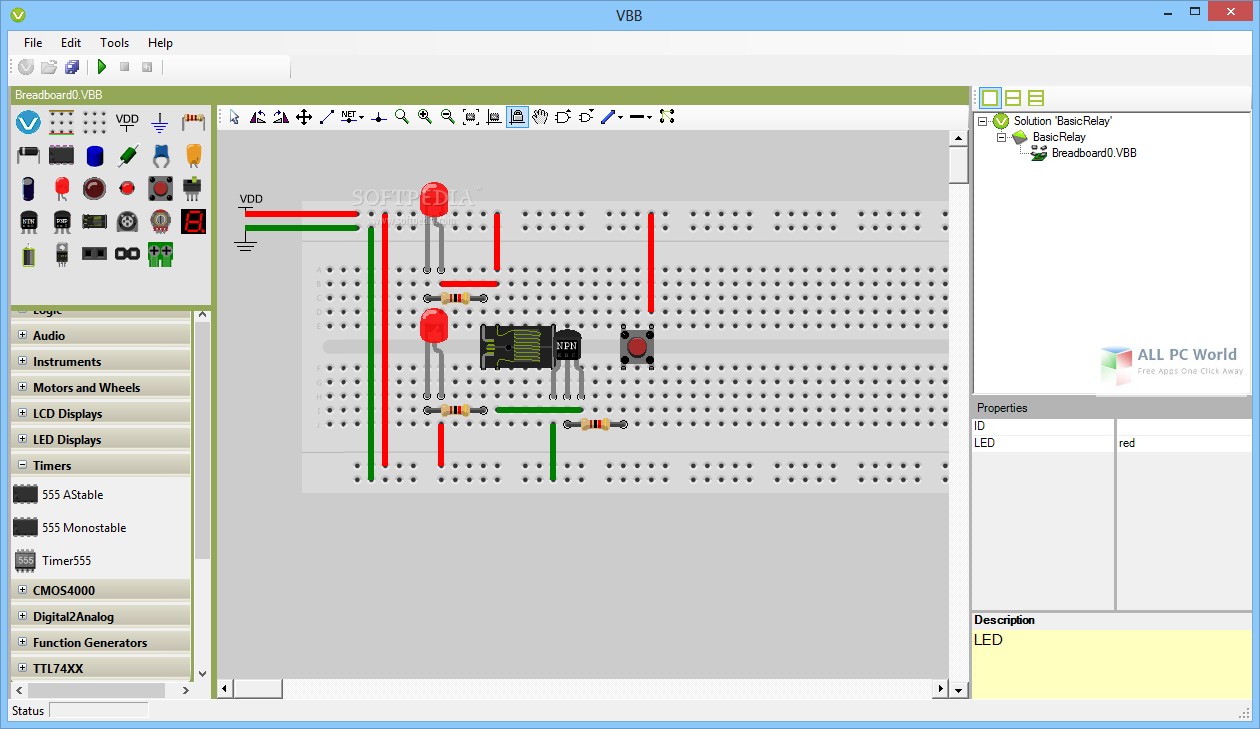1260x729 pixels.
Task: Select the 7-segment display component
Action: (193, 222)
